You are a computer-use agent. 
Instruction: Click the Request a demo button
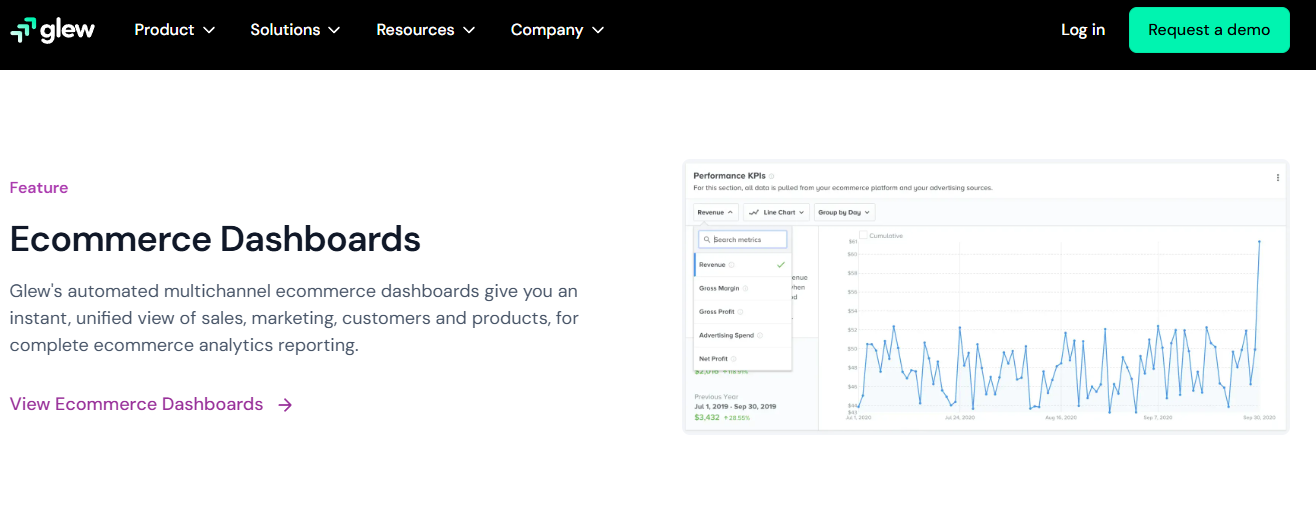click(x=1209, y=30)
